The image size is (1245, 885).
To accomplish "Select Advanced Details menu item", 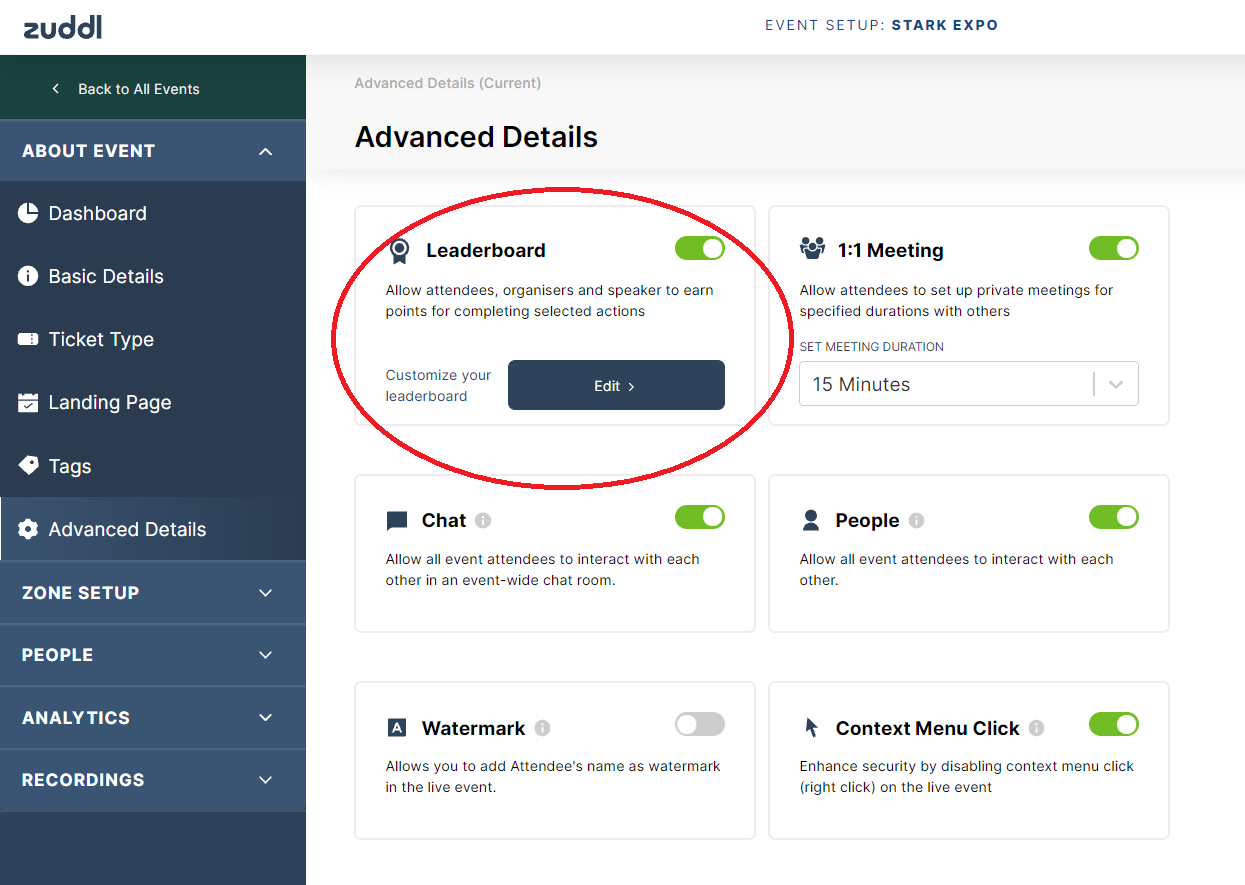I will (153, 529).
